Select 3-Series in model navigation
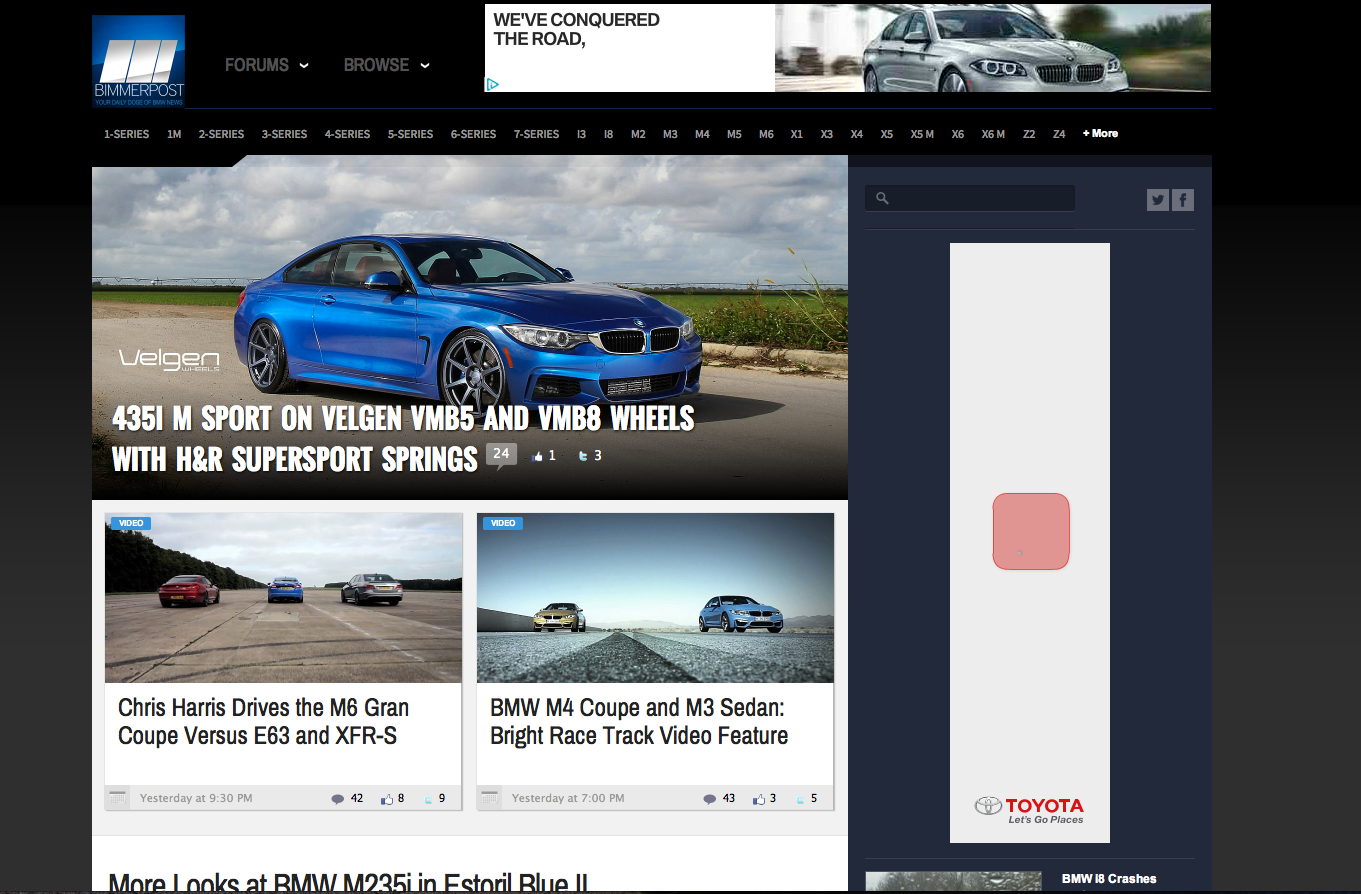1361x894 pixels. click(284, 134)
